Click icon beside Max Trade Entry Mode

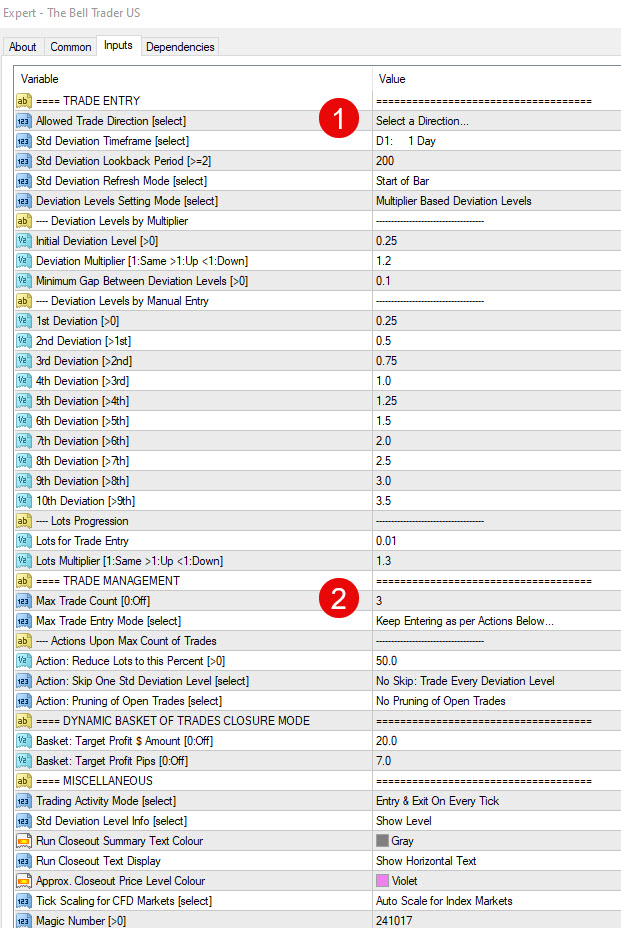pyautogui.click(x=23, y=621)
